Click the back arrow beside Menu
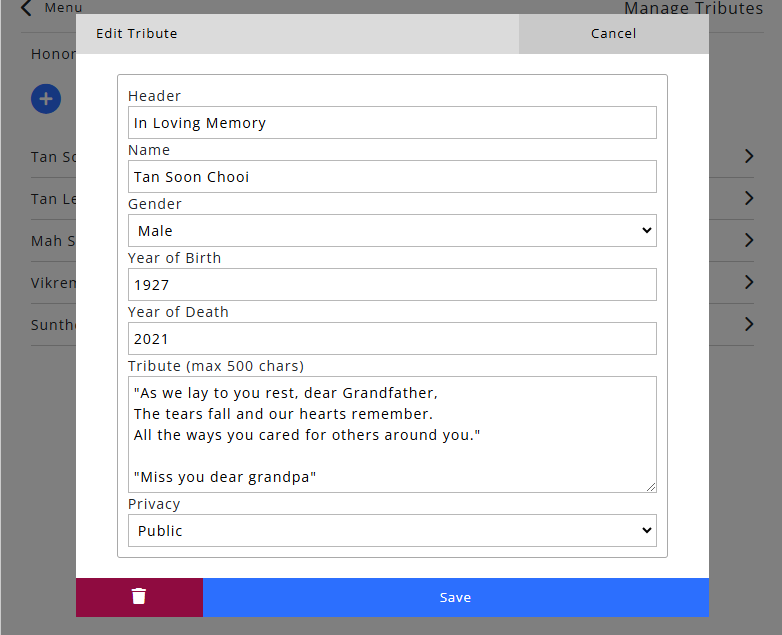Viewport: 782px width, 635px height. coord(26,8)
